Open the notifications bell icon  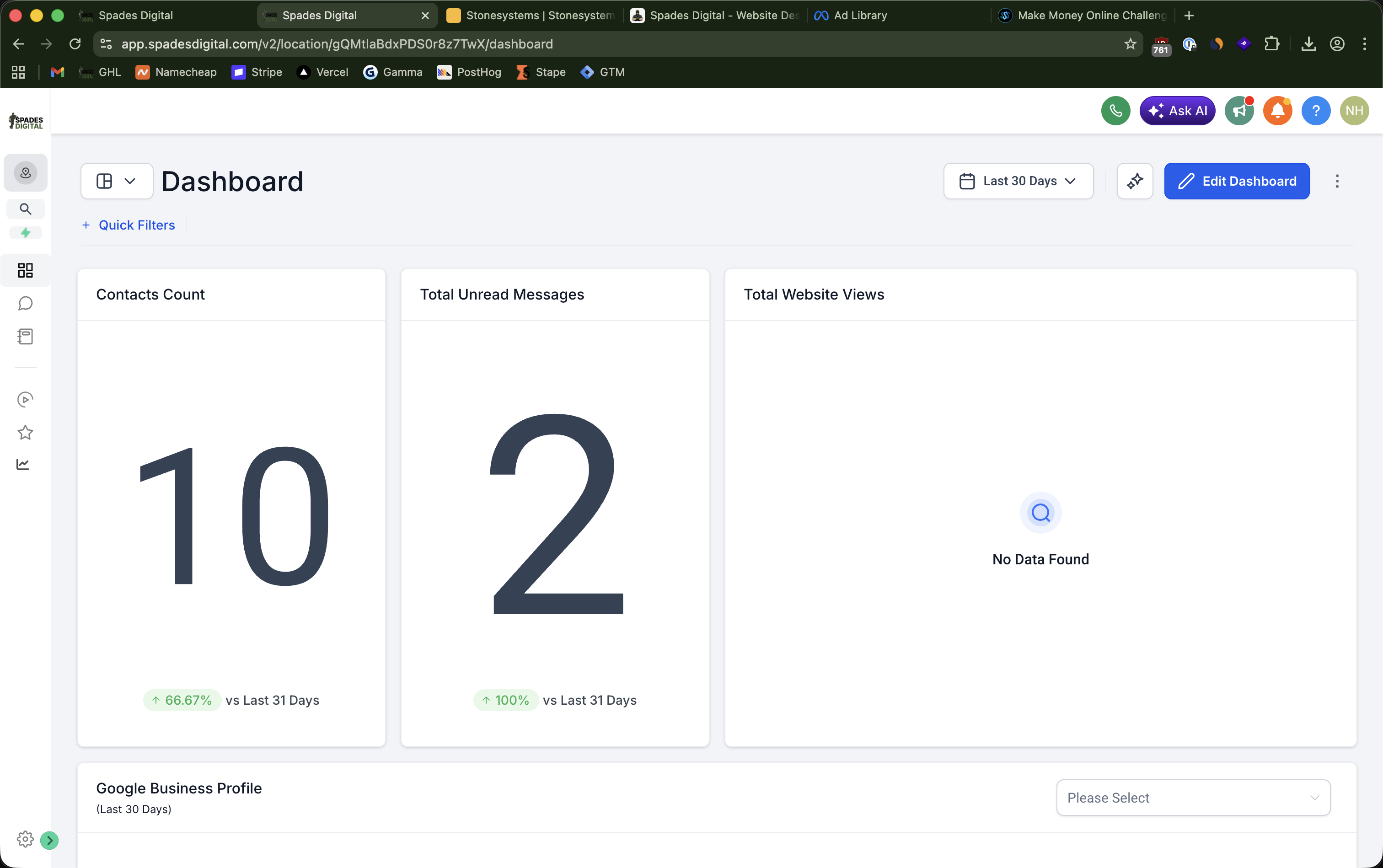click(1277, 111)
